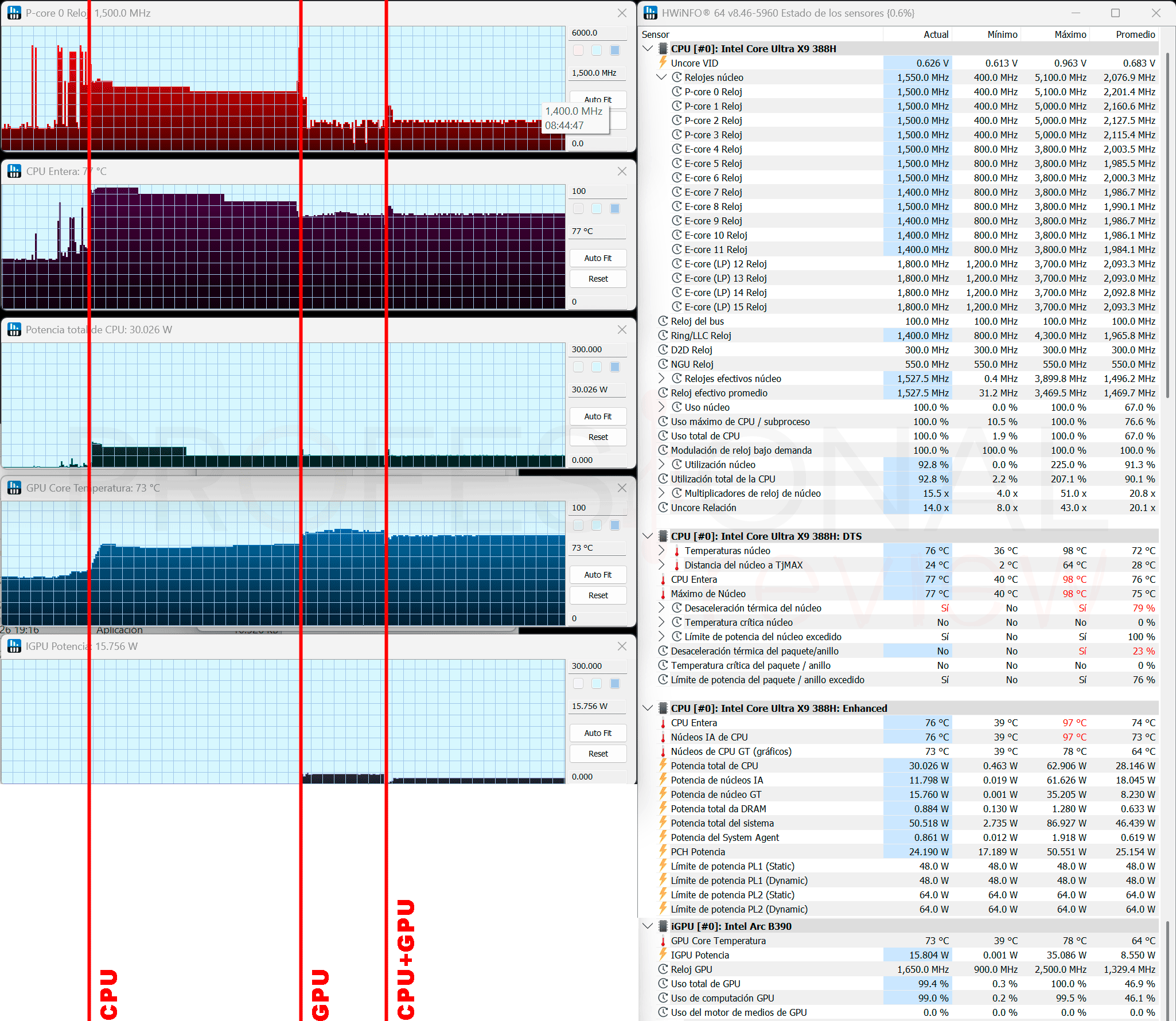Collapse the Relojes núcleo tree node
The height and width of the screenshot is (1021, 1176).
661,77
